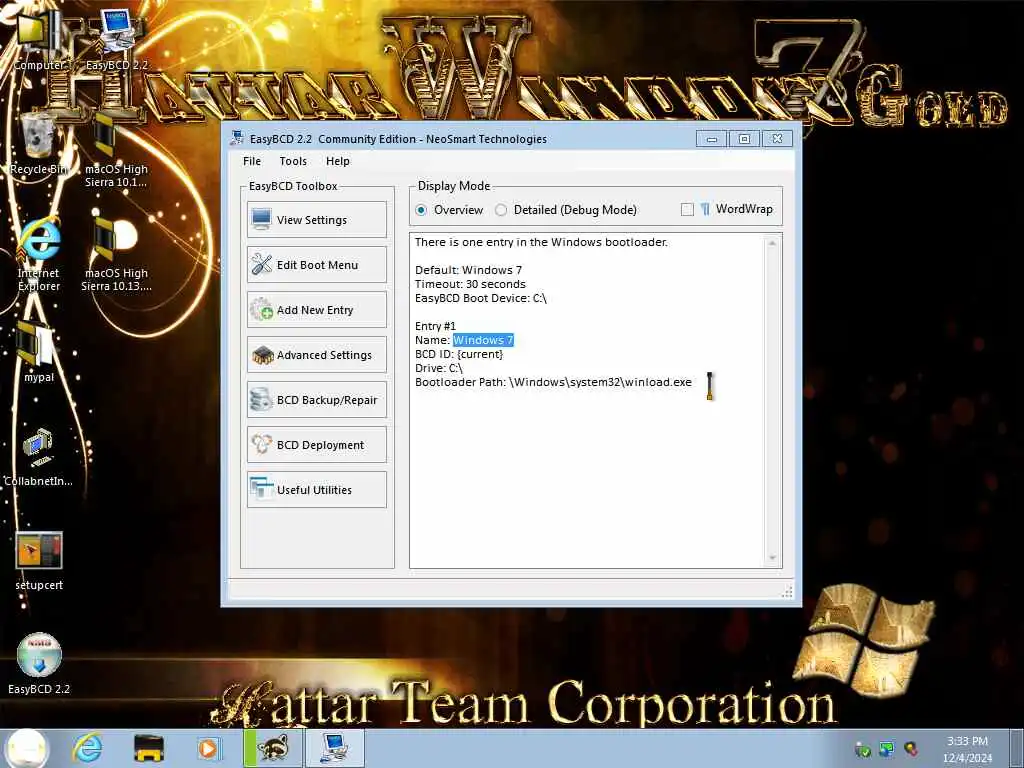Image resolution: width=1024 pixels, height=768 pixels.
Task: Click the window resize grip
Action: click(787, 591)
